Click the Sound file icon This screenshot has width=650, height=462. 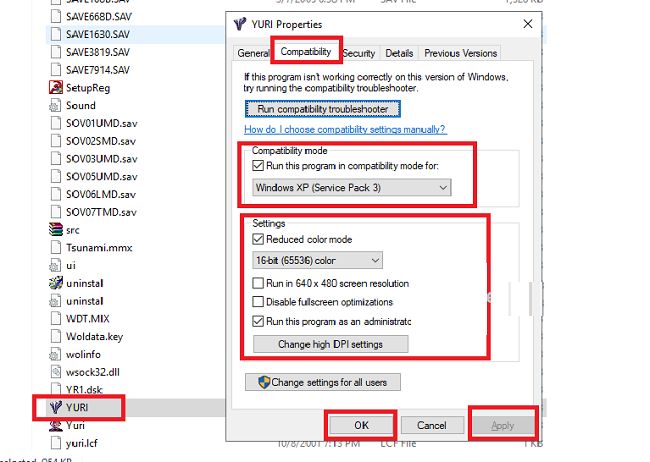point(56,105)
